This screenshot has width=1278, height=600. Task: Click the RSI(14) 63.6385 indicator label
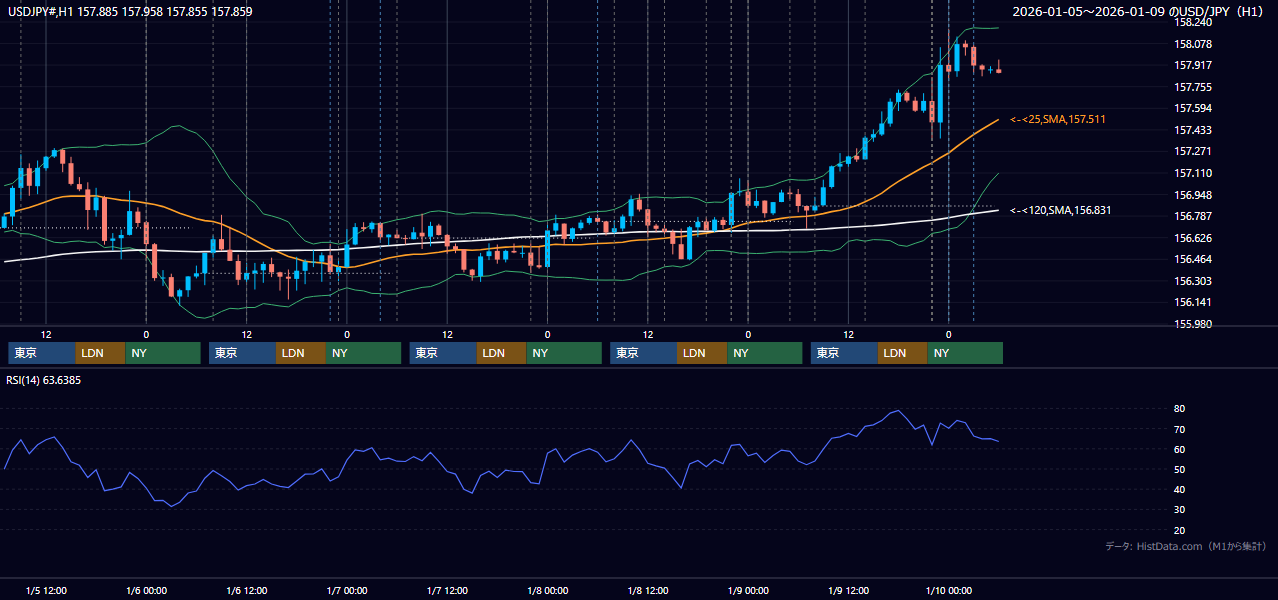tap(44, 380)
